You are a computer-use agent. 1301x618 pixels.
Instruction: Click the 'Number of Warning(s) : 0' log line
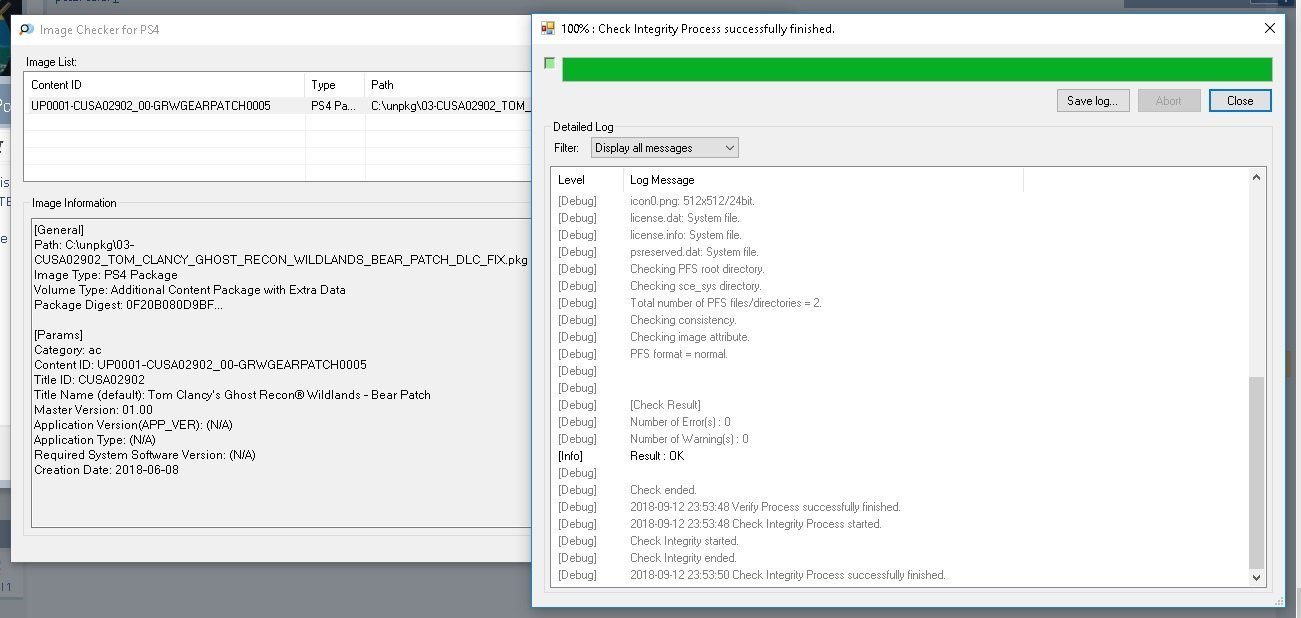pyautogui.click(x=689, y=439)
